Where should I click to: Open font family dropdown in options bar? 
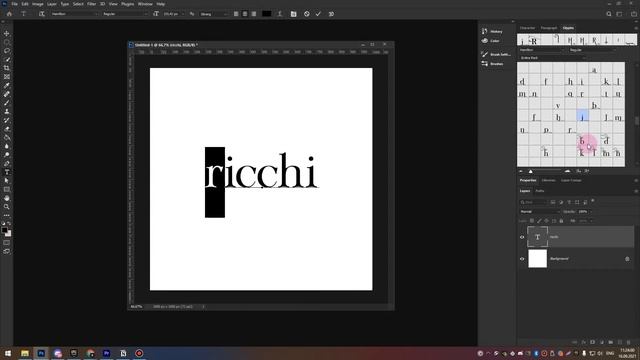[75, 14]
